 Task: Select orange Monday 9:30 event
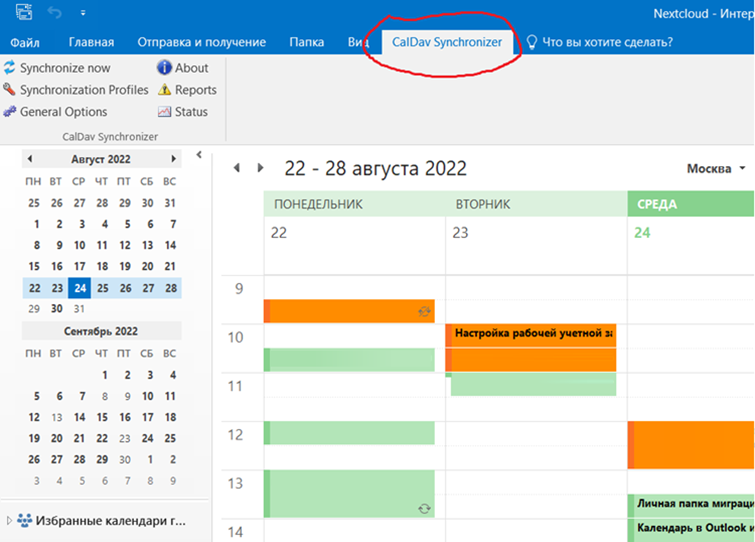click(x=349, y=311)
